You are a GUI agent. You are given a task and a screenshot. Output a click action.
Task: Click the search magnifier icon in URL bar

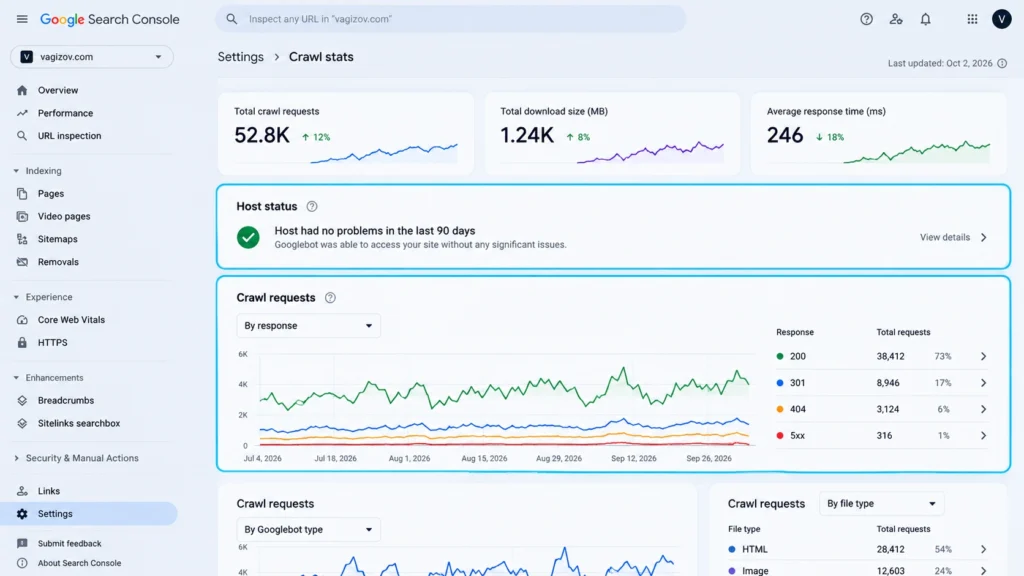coord(232,19)
